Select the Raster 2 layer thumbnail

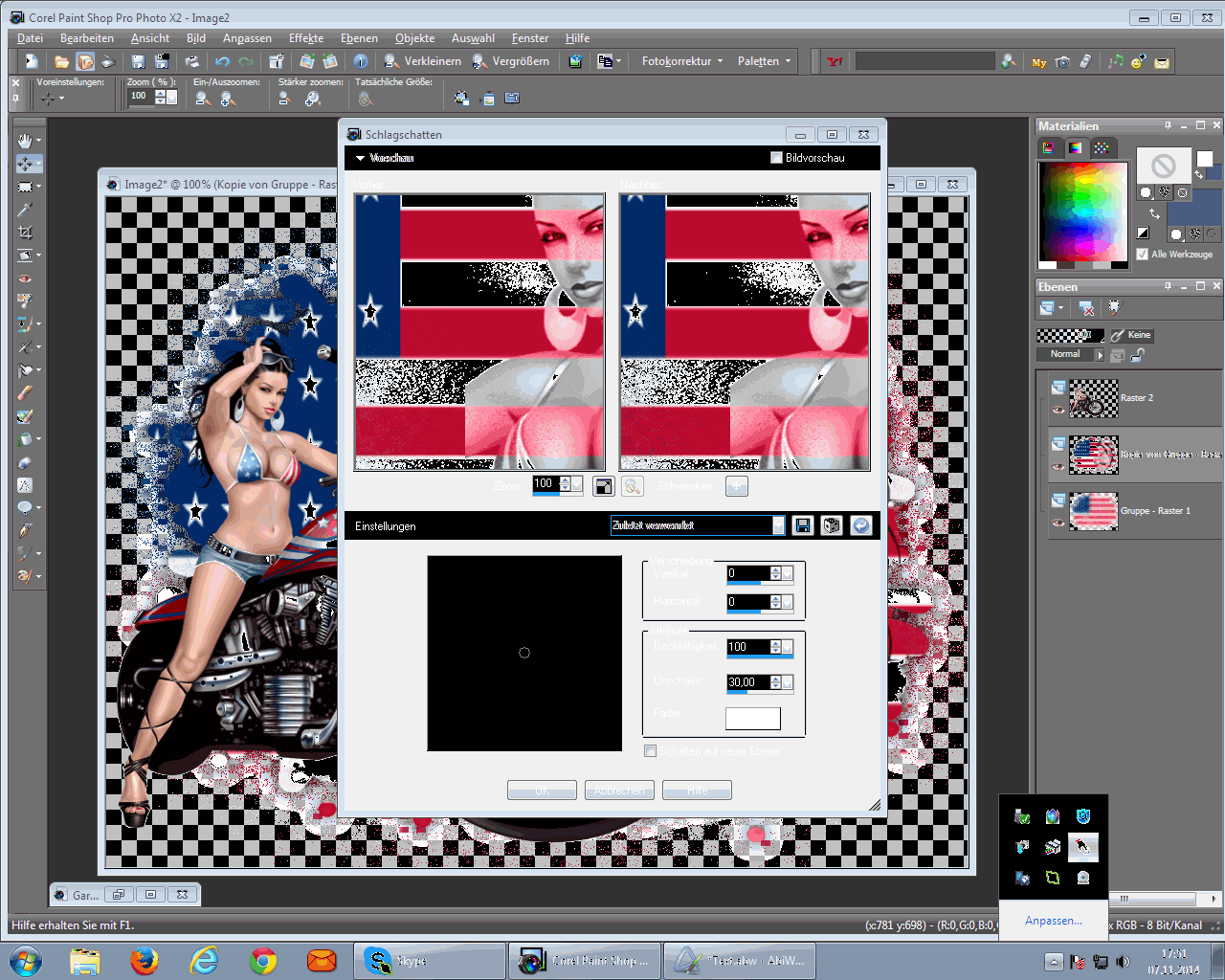(x=1094, y=398)
